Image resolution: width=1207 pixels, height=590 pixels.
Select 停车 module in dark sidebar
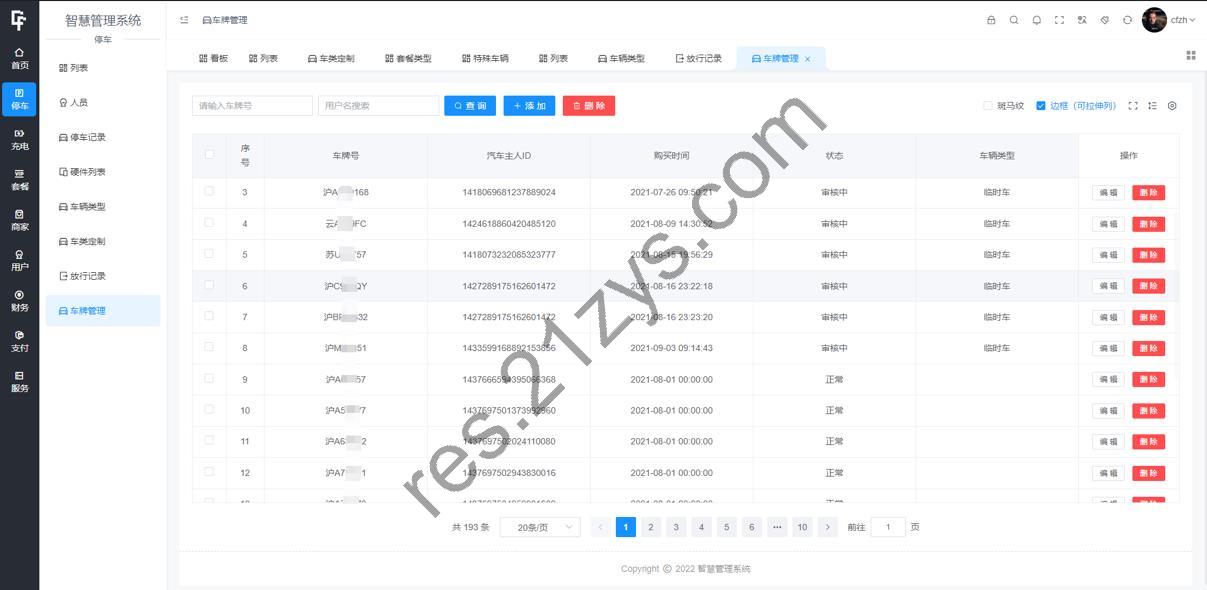coord(19,98)
